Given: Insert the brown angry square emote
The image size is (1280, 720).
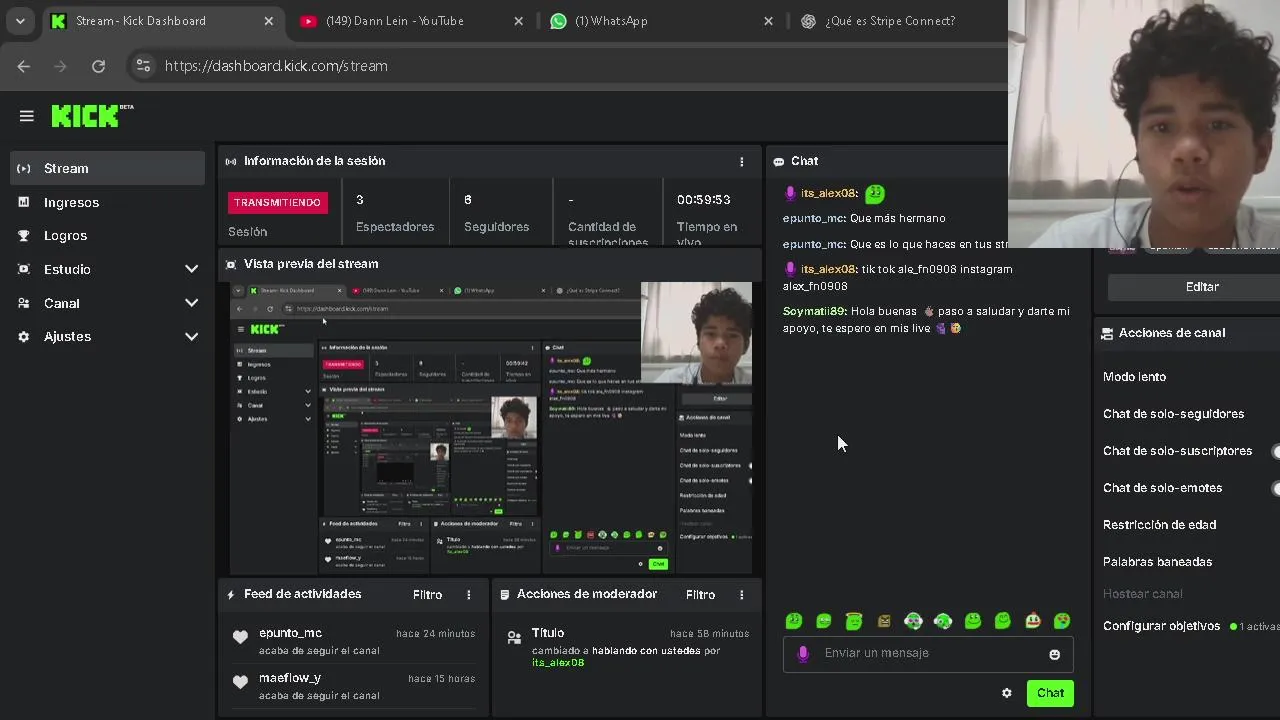Looking at the screenshot, I should [883, 621].
